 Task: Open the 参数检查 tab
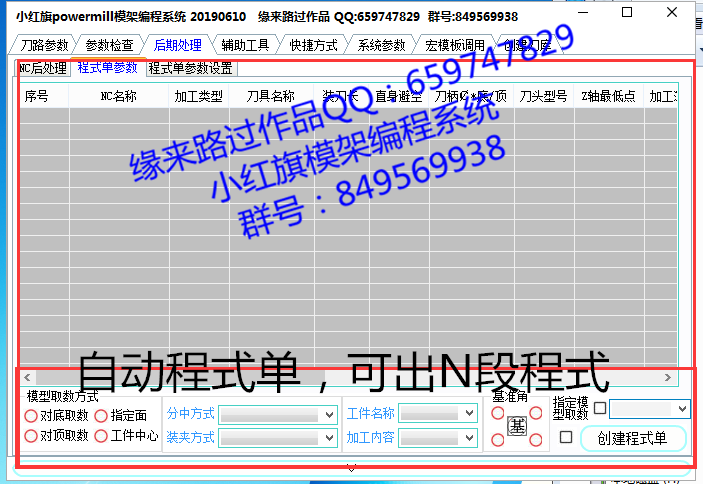tap(109, 45)
